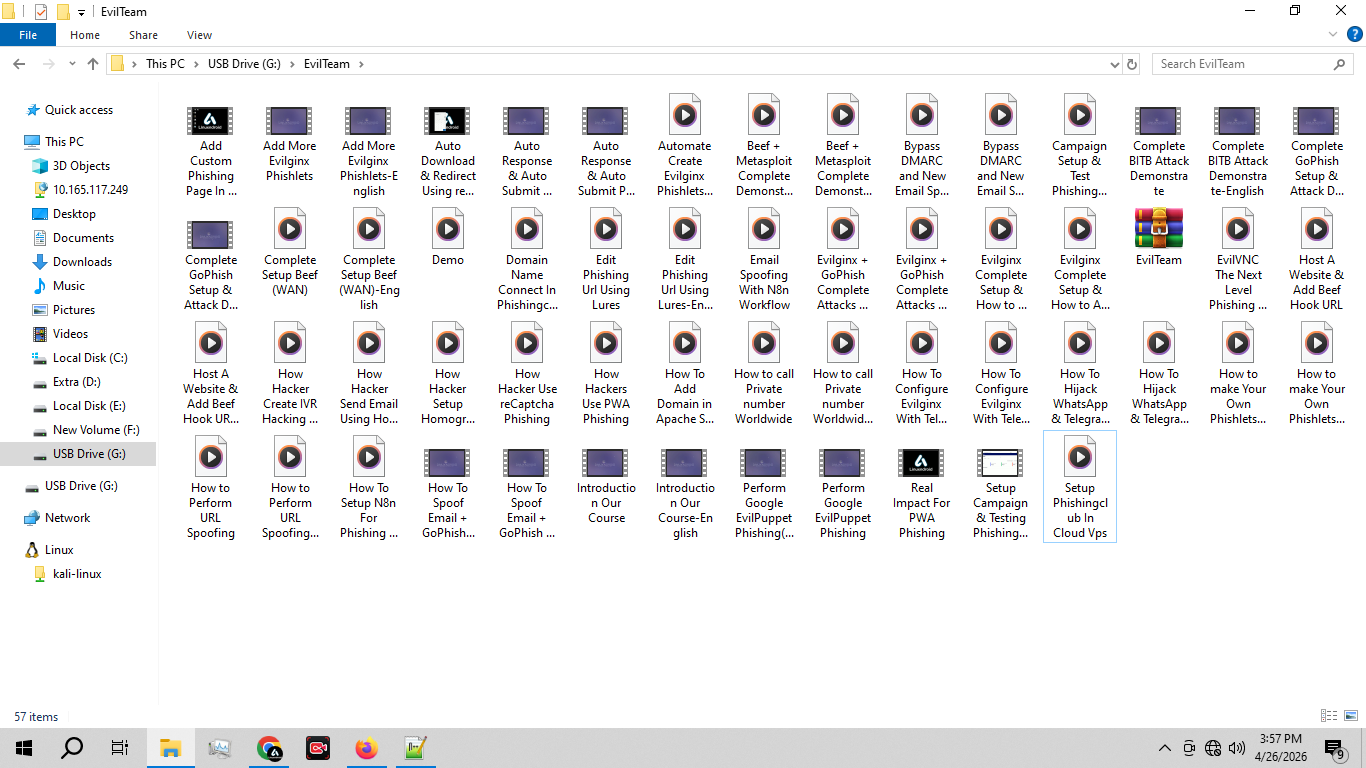1366x768 pixels.
Task: Select Add Custom Phishing Page video
Action: point(211,152)
